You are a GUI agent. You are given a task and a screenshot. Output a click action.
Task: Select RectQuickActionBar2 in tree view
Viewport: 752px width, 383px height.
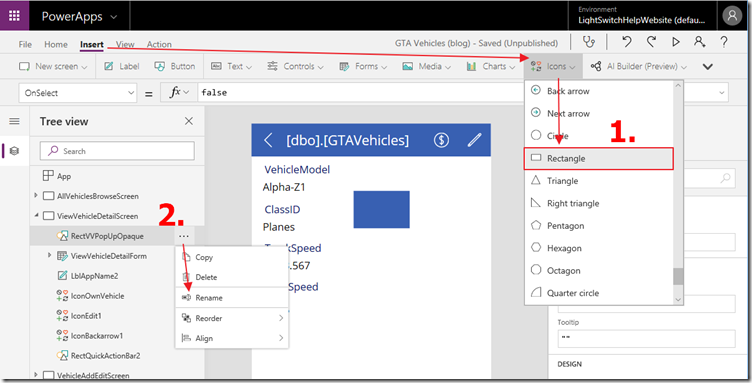pyautogui.click(x=99, y=356)
